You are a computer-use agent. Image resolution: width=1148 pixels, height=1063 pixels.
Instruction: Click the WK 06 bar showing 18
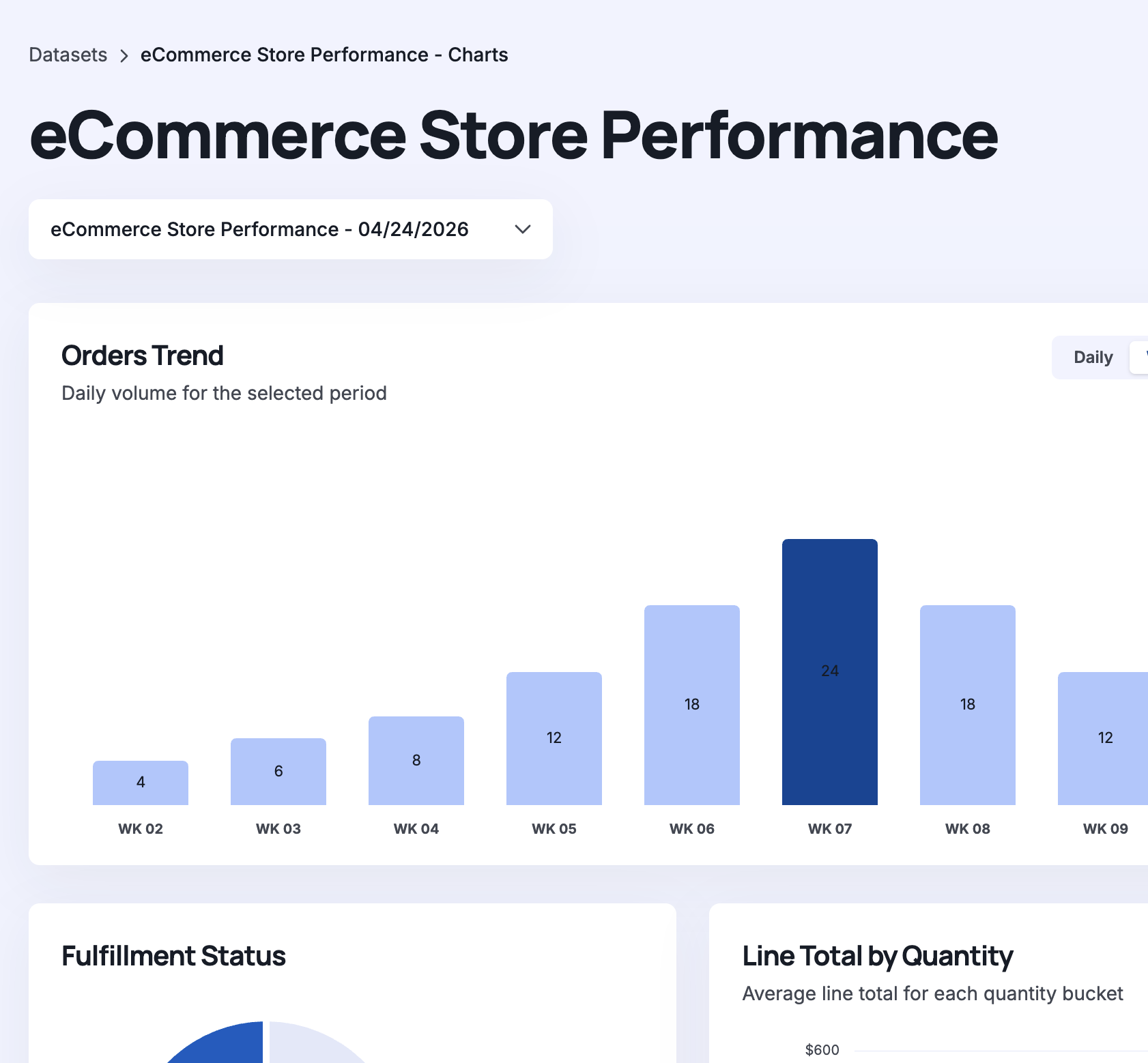(692, 704)
